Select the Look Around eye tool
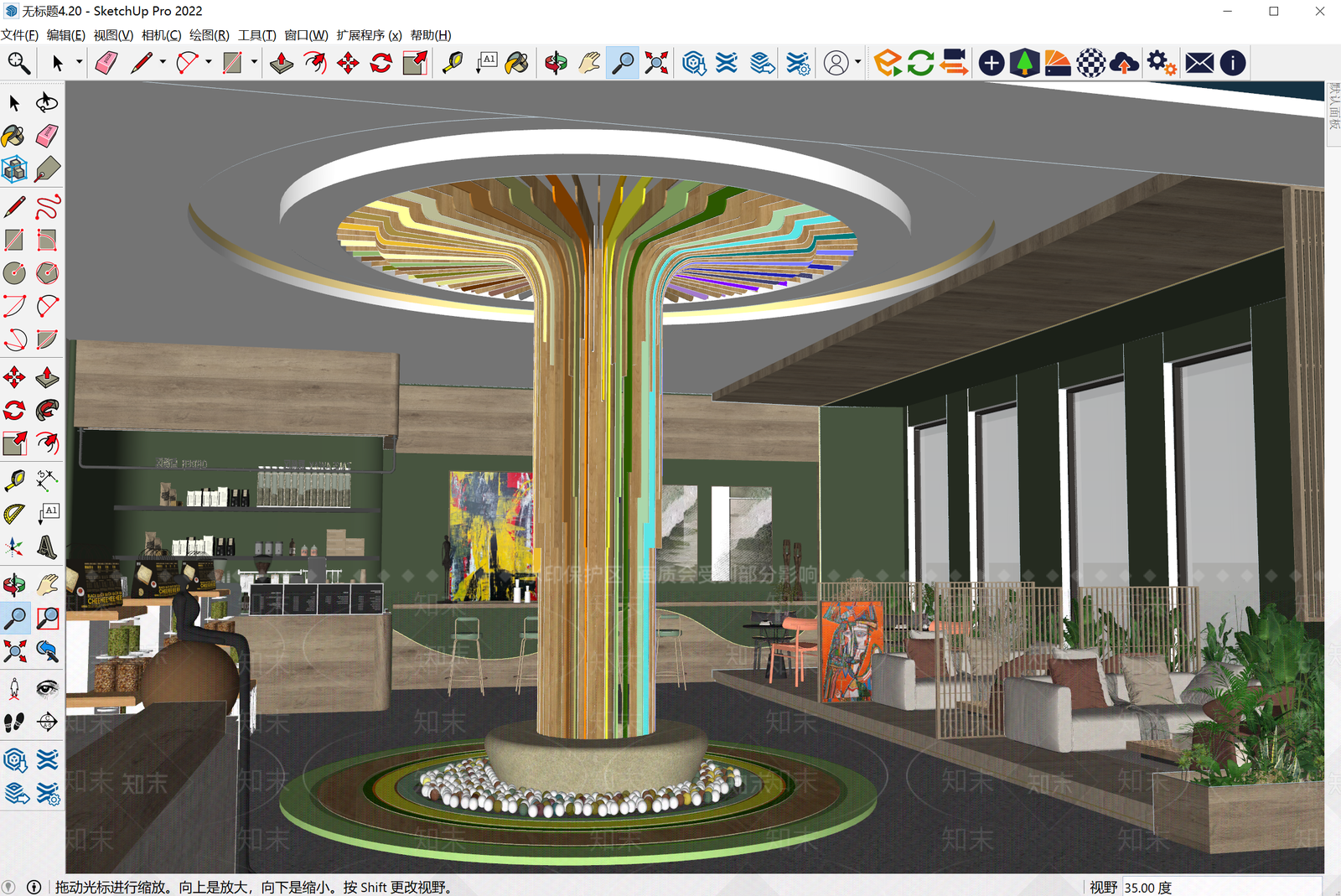This screenshot has width=1341, height=896. (x=48, y=688)
